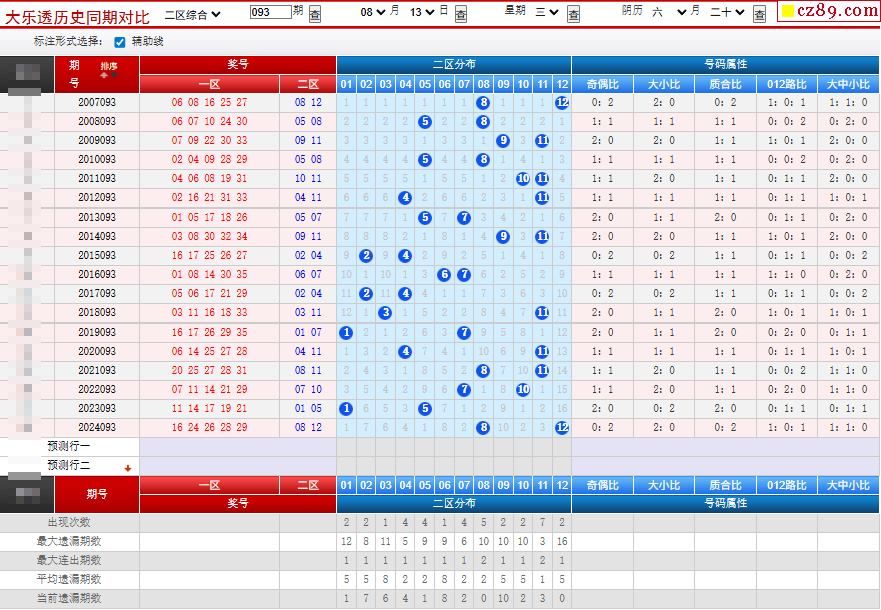Click blue ball 9 in row 2009093

[503, 141]
